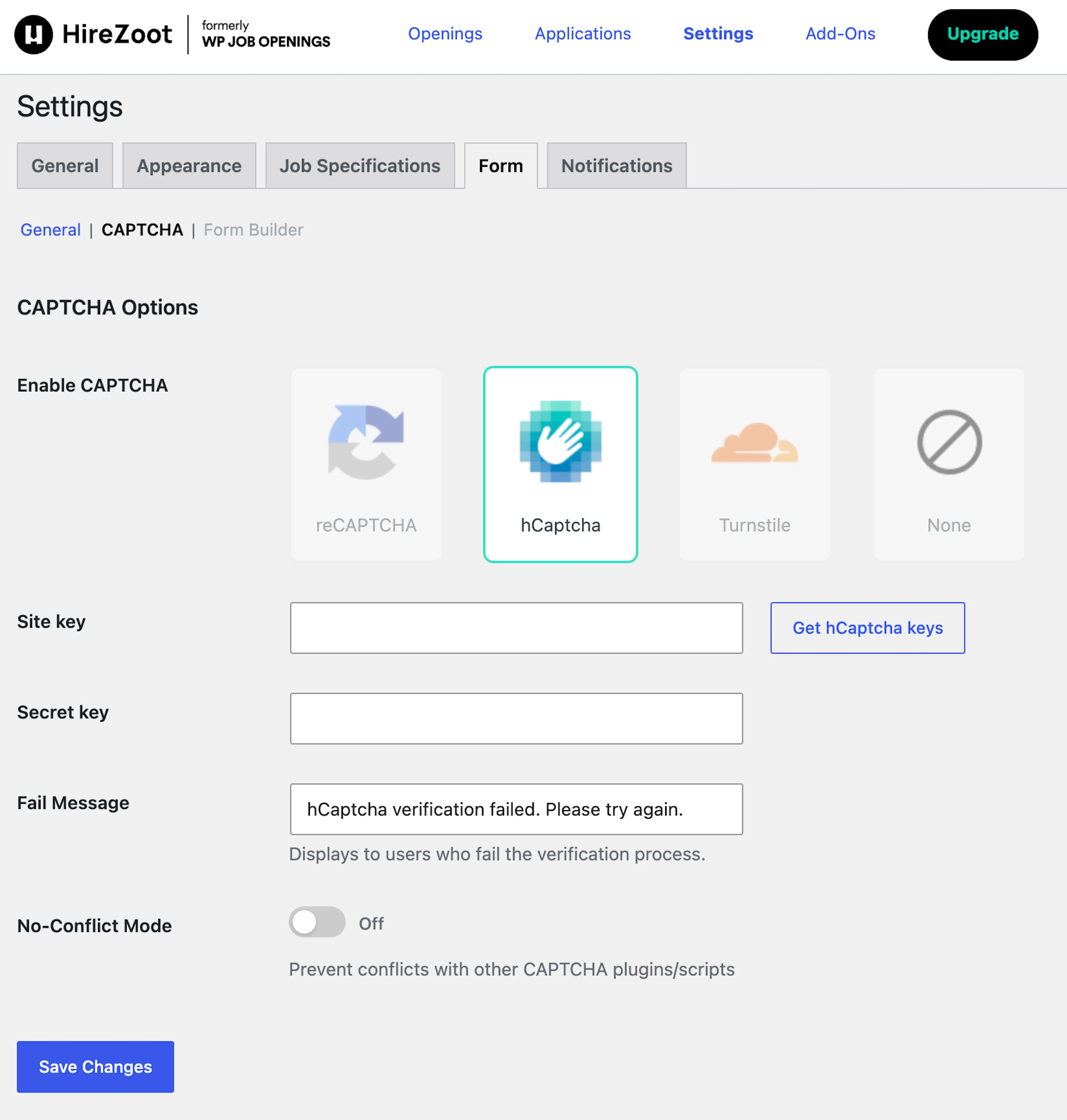Click the 'No-Conflict Mode' label
Image resolution: width=1067 pixels, height=1120 pixels.
pyautogui.click(x=94, y=926)
